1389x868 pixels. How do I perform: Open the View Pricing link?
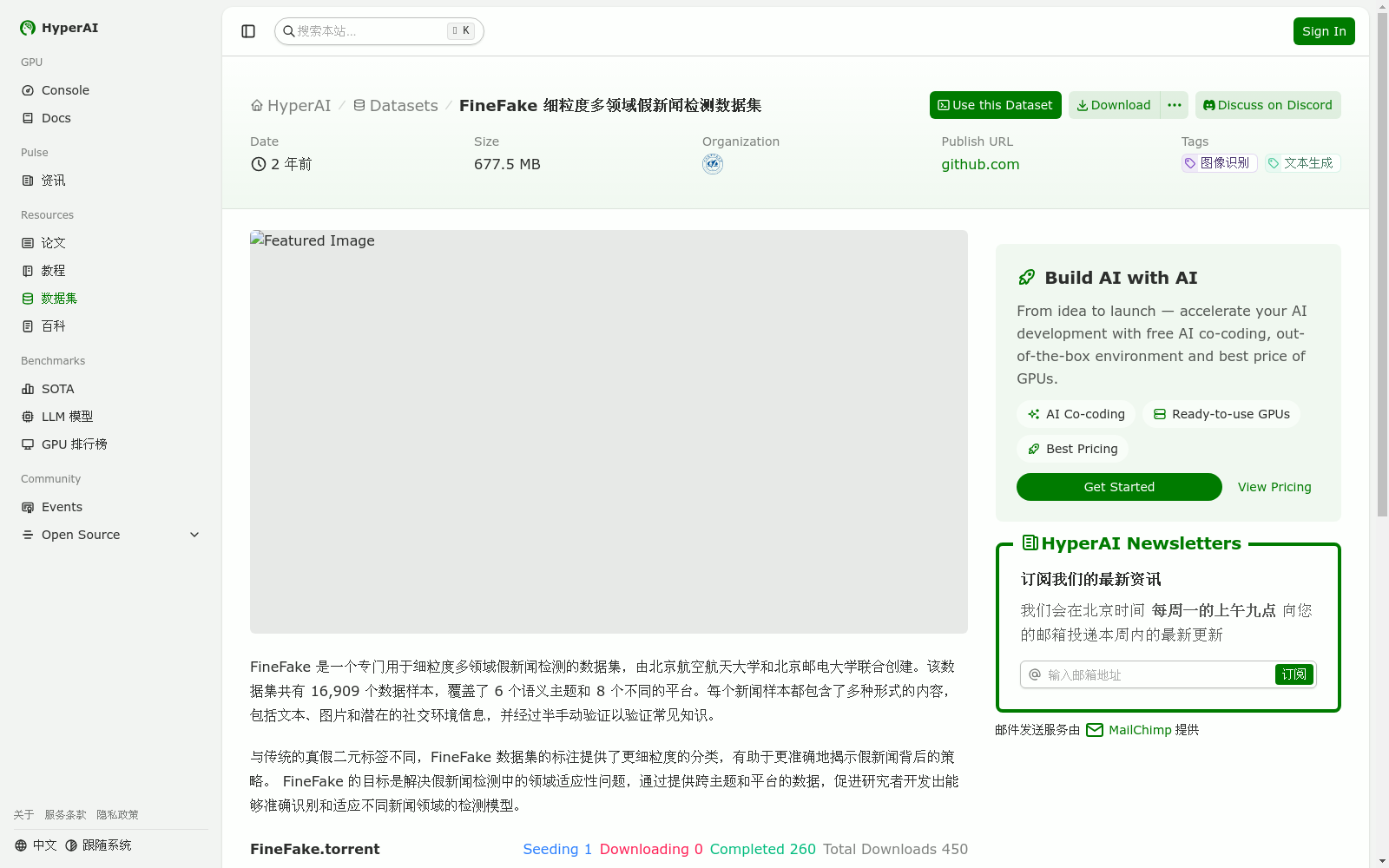pos(1274,487)
